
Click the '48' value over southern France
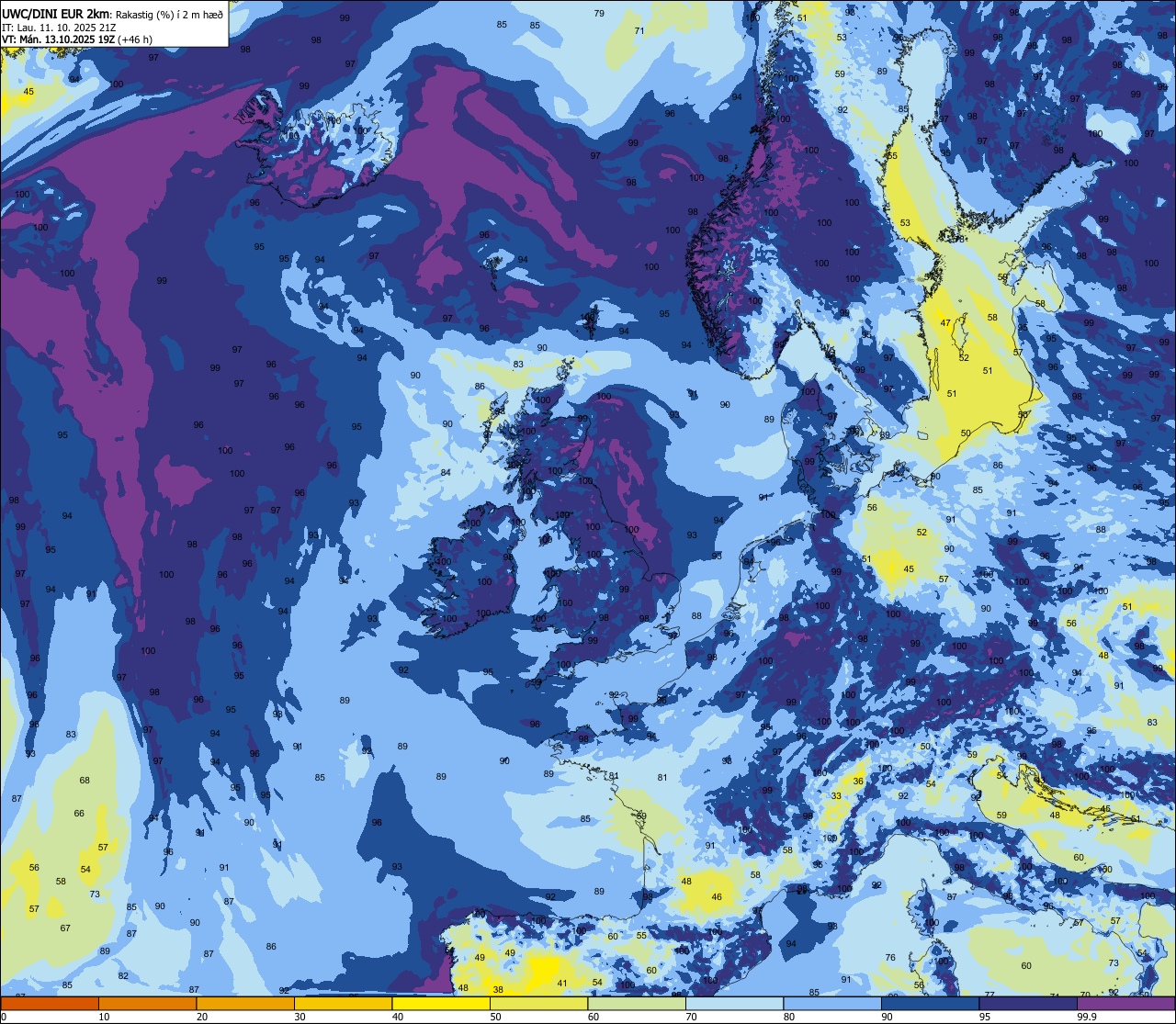coord(686,882)
